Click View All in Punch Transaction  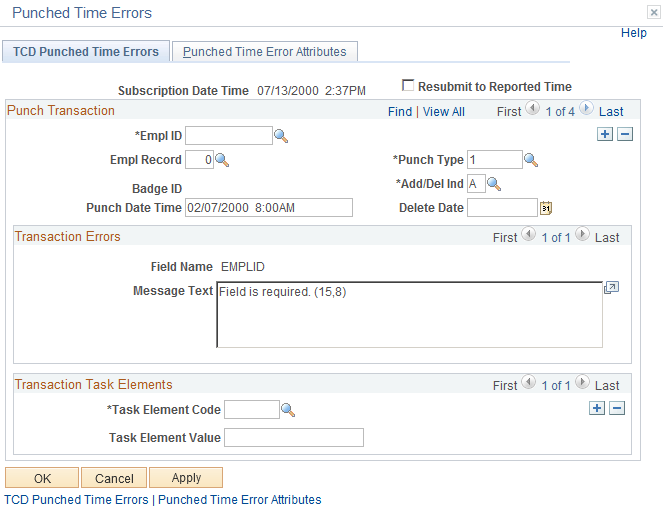[x=444, y=112]
